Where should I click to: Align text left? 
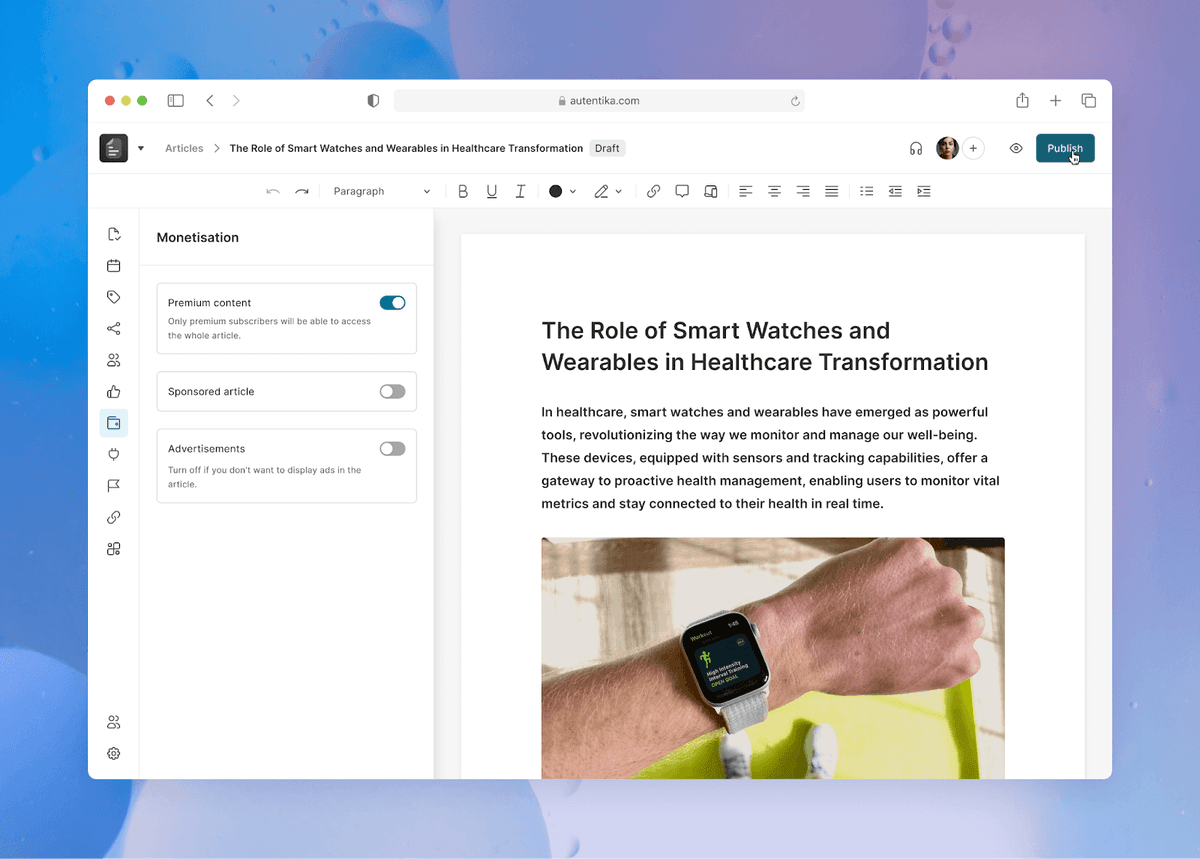(x=745, y=191)
